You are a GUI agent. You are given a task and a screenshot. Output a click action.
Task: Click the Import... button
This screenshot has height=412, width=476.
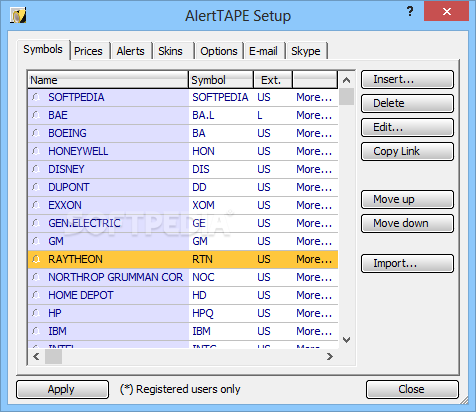407,263
